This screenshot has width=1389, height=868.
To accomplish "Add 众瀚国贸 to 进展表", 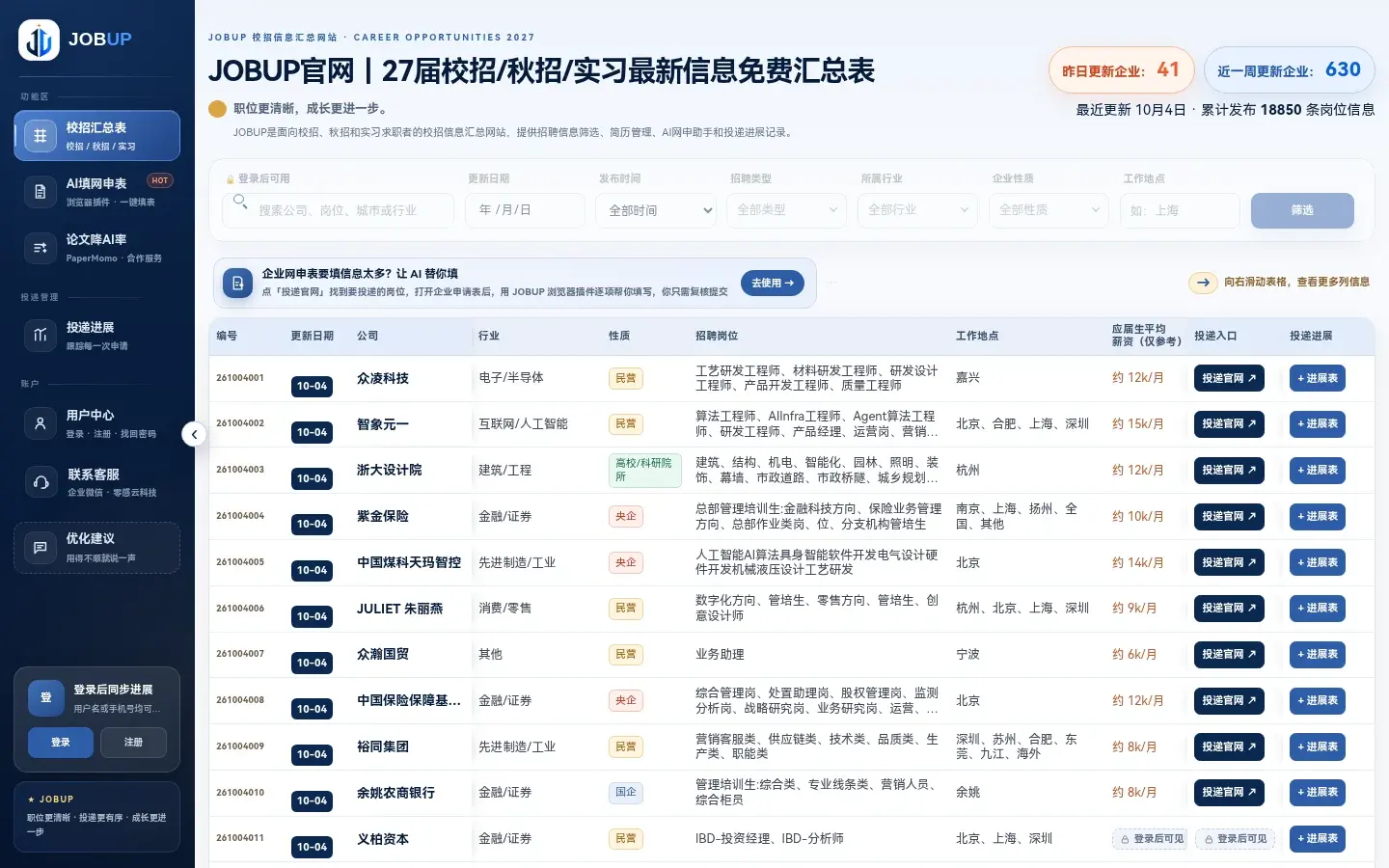I will tap(1318, 654).
